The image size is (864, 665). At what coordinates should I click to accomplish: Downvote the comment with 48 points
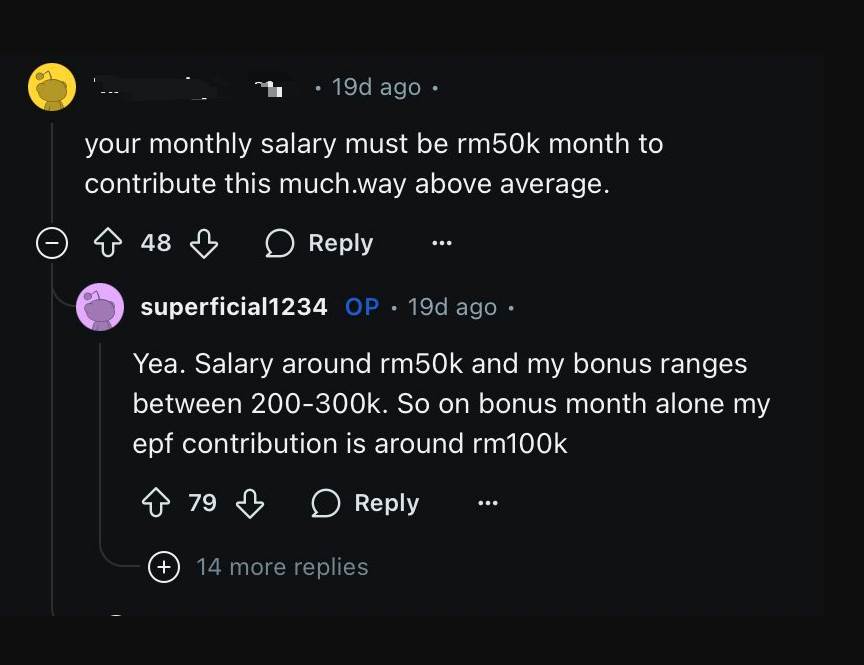(x=204, y=243)
